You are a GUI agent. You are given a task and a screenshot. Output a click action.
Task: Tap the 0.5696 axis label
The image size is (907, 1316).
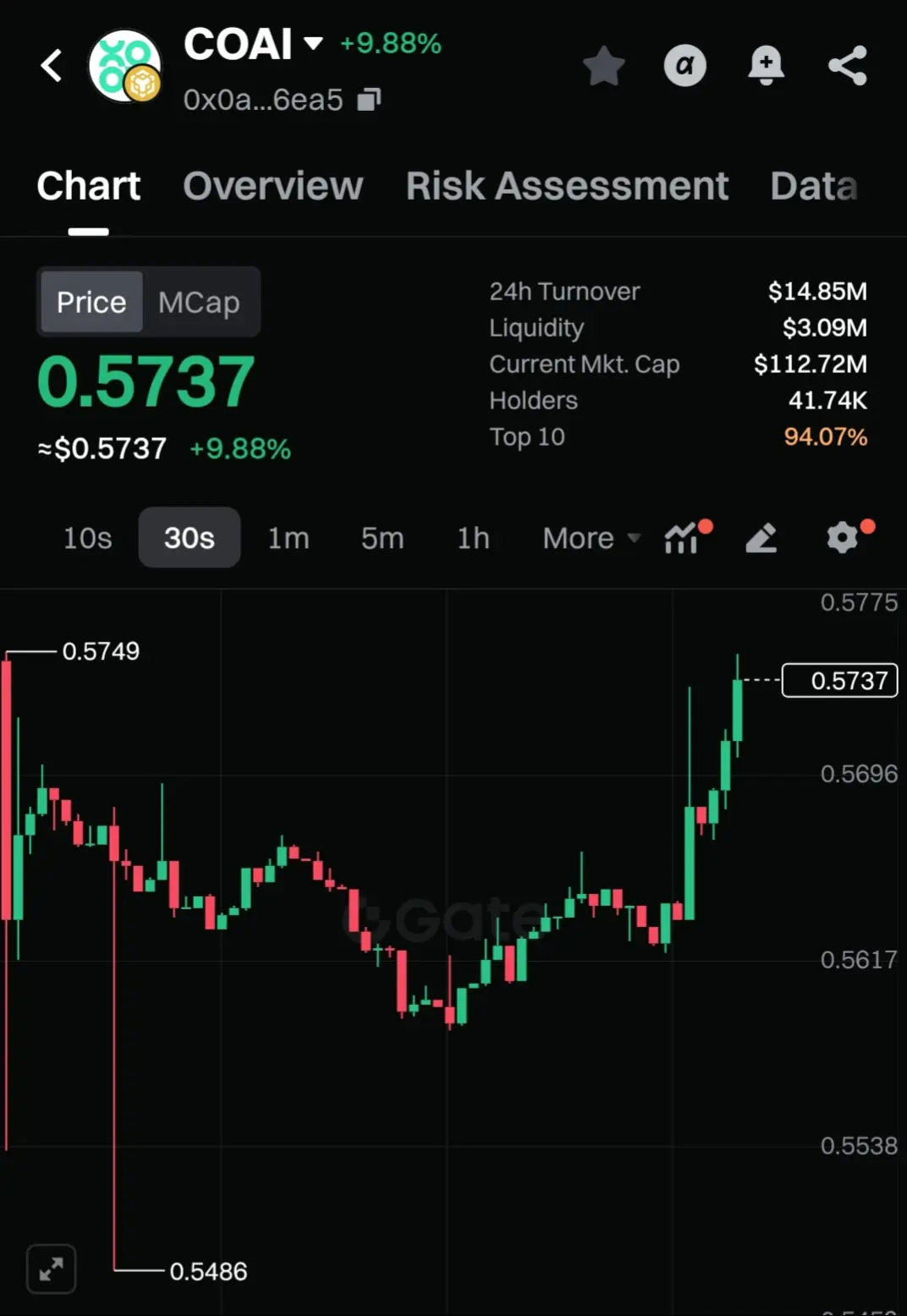coord(859,774)
